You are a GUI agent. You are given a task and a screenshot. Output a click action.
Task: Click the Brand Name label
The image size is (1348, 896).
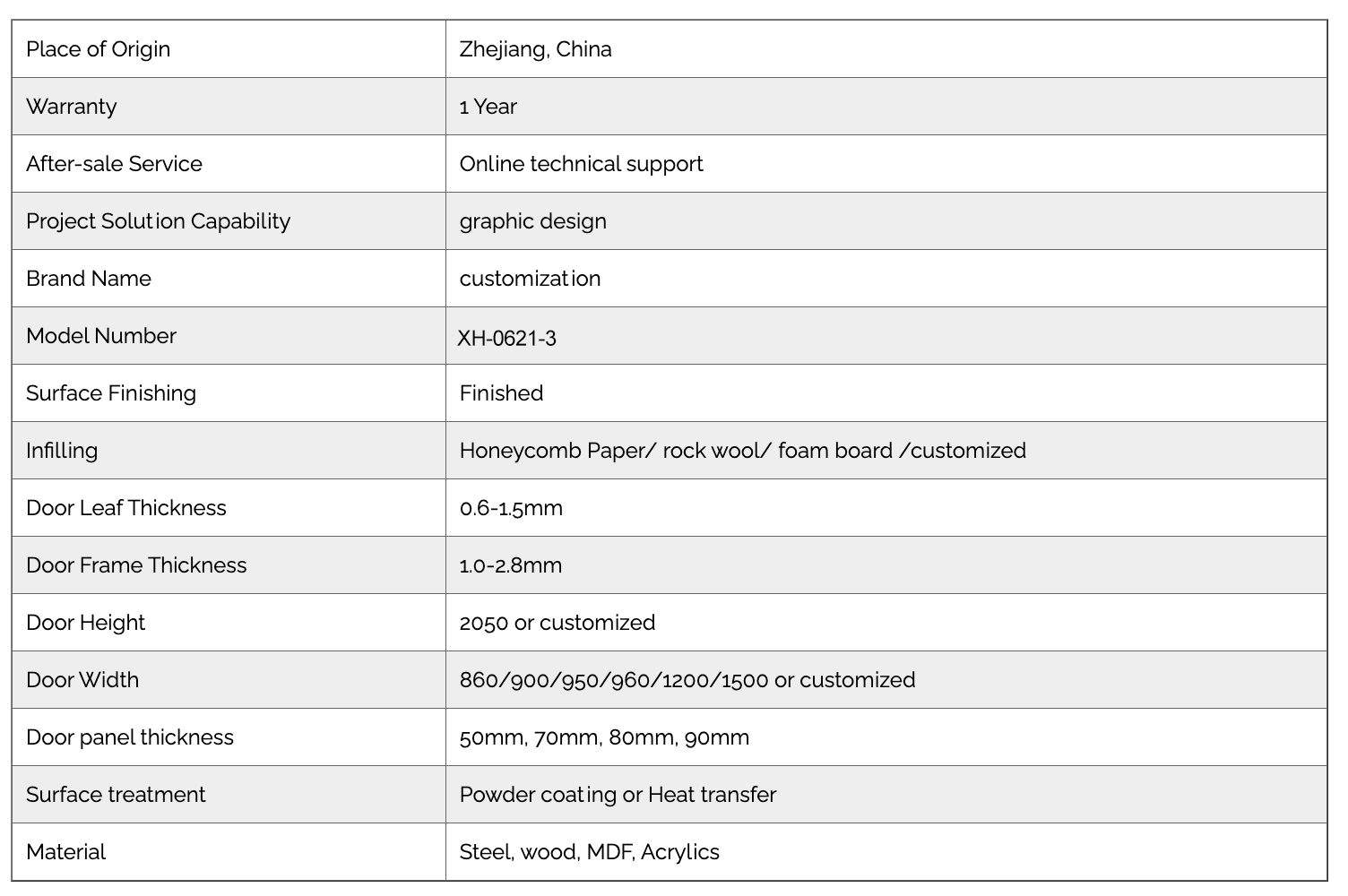(89, 279)
